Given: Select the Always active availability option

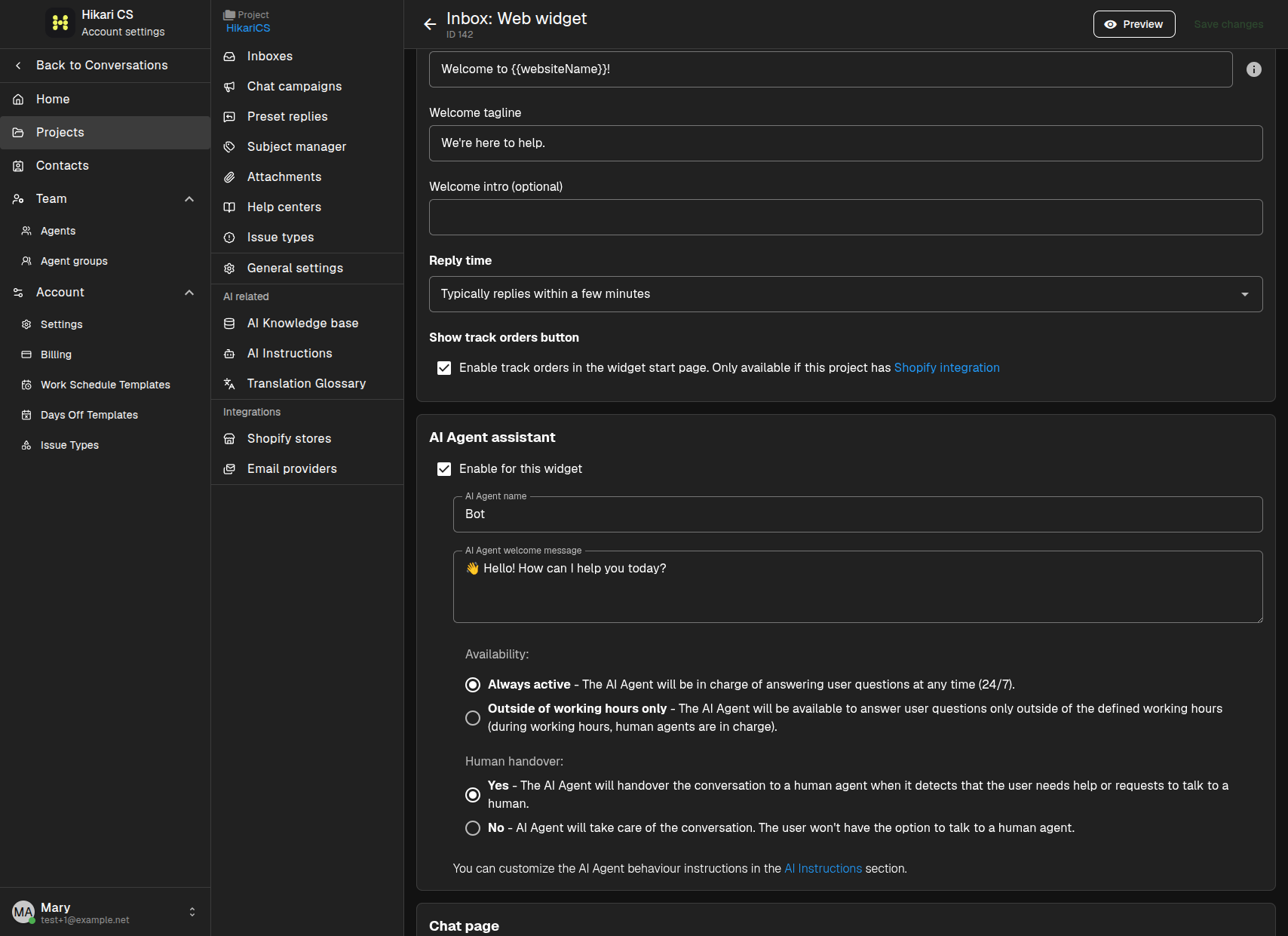Looking at the screenshot, I should 473,685.
